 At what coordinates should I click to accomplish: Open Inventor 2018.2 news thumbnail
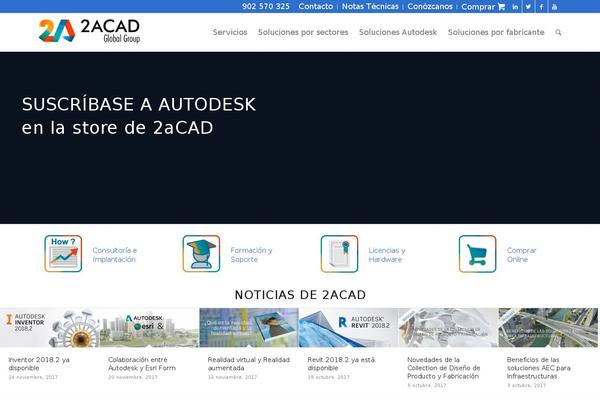click(x=50, y=328)
